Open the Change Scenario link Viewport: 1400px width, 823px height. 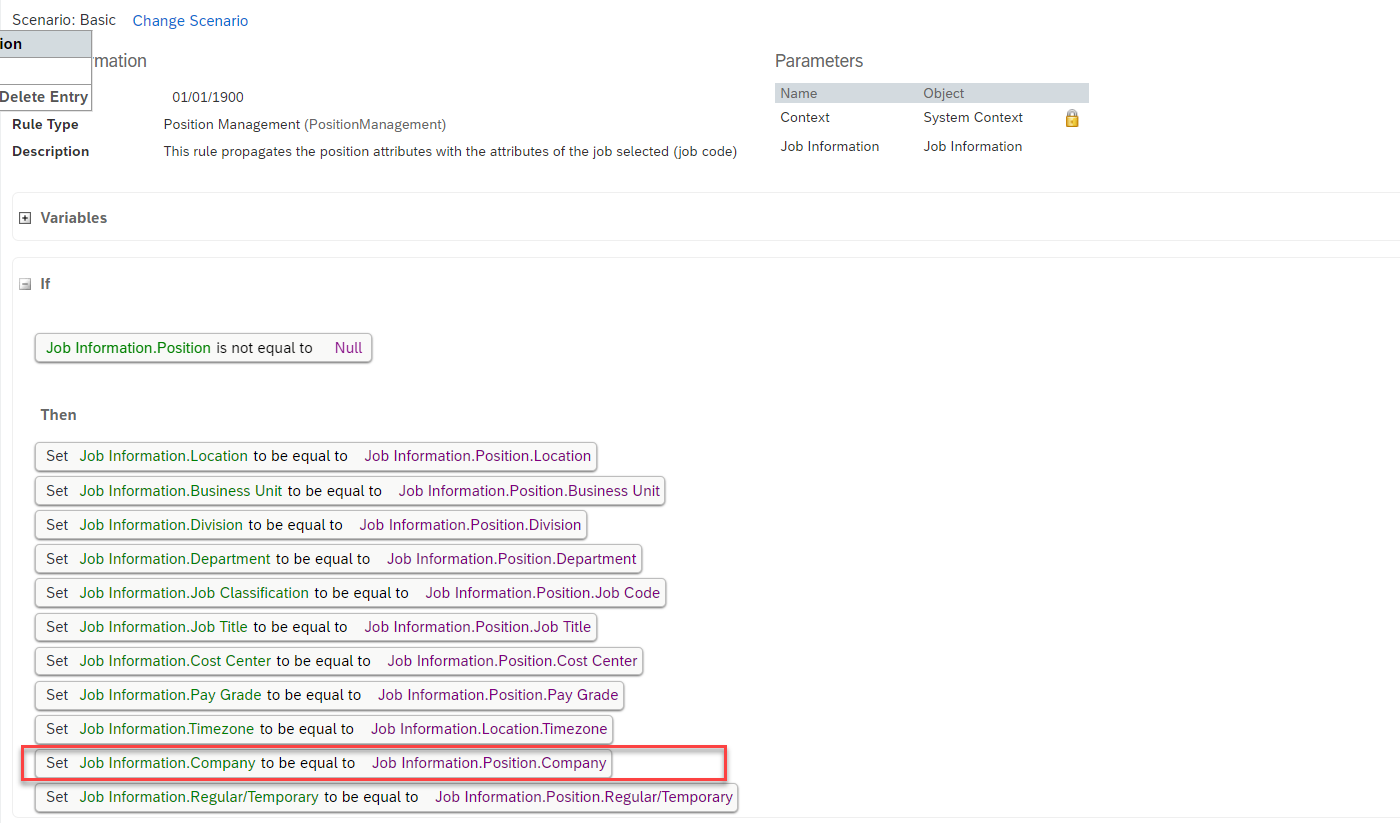[x=190, y=21]
